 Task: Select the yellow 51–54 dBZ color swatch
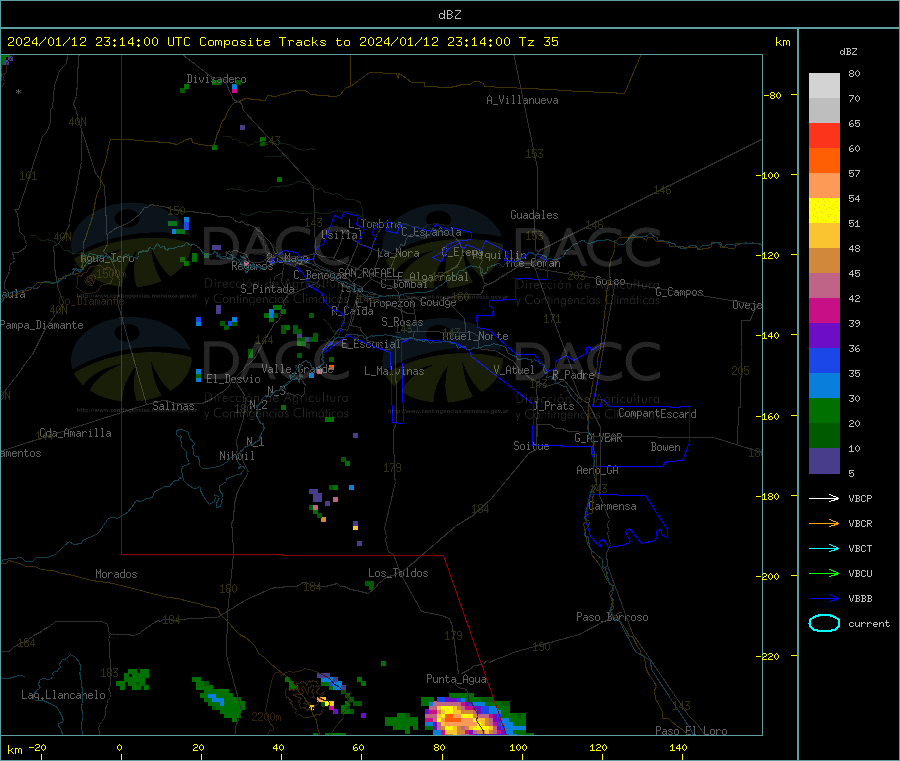(824, 211)
